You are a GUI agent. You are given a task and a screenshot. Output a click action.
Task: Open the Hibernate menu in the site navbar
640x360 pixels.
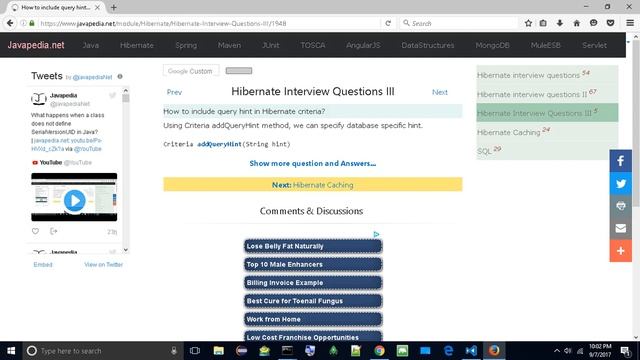137,45
